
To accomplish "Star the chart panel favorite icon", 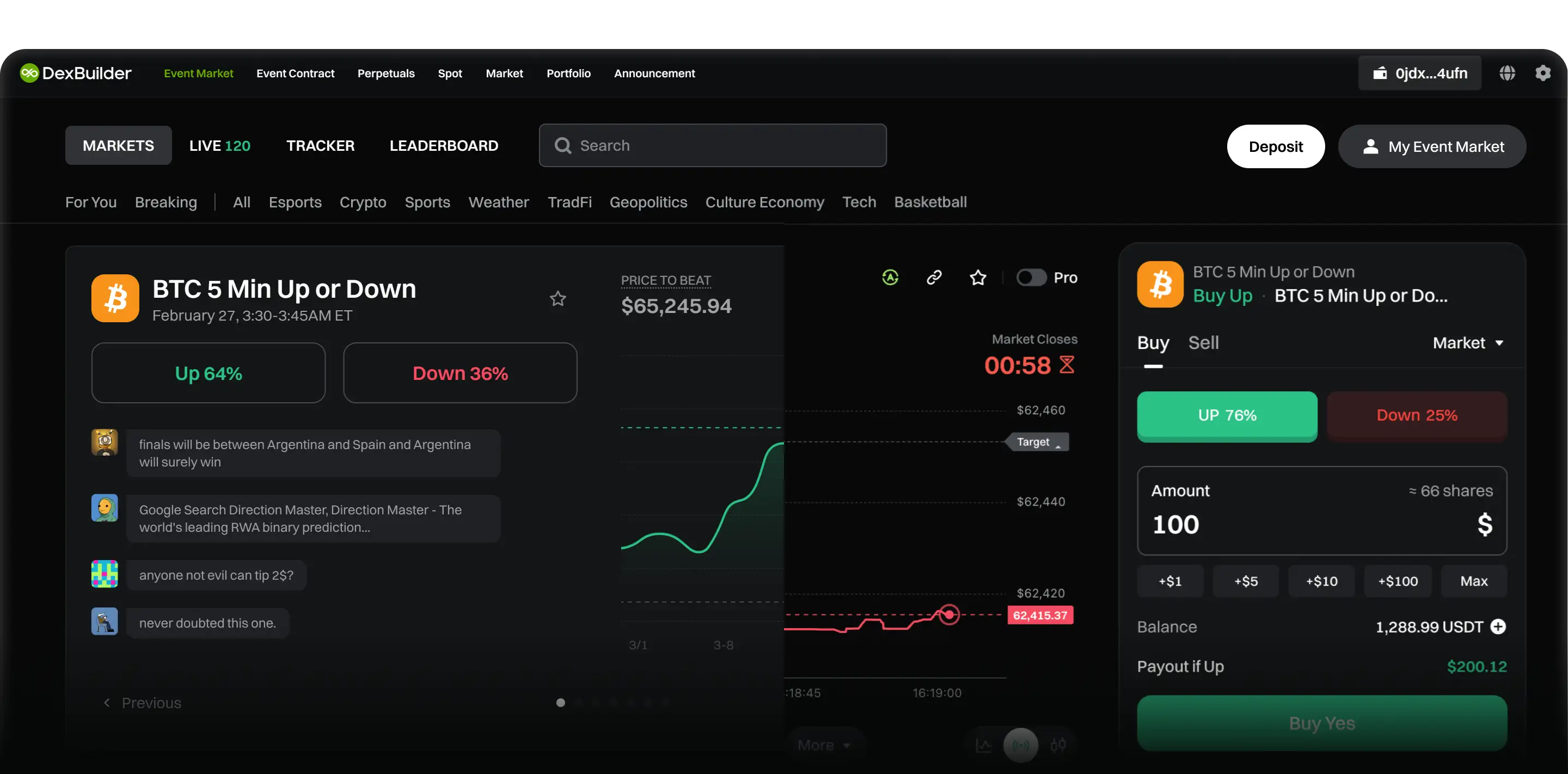I will pos(978,278).
